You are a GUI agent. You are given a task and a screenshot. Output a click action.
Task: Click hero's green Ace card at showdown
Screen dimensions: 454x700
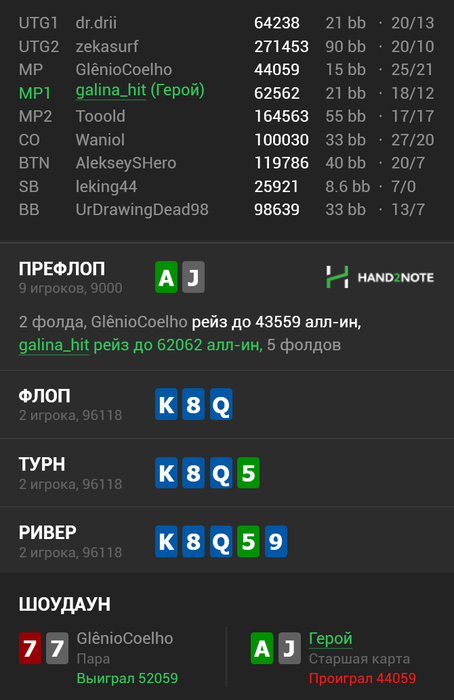click(262, 648)
